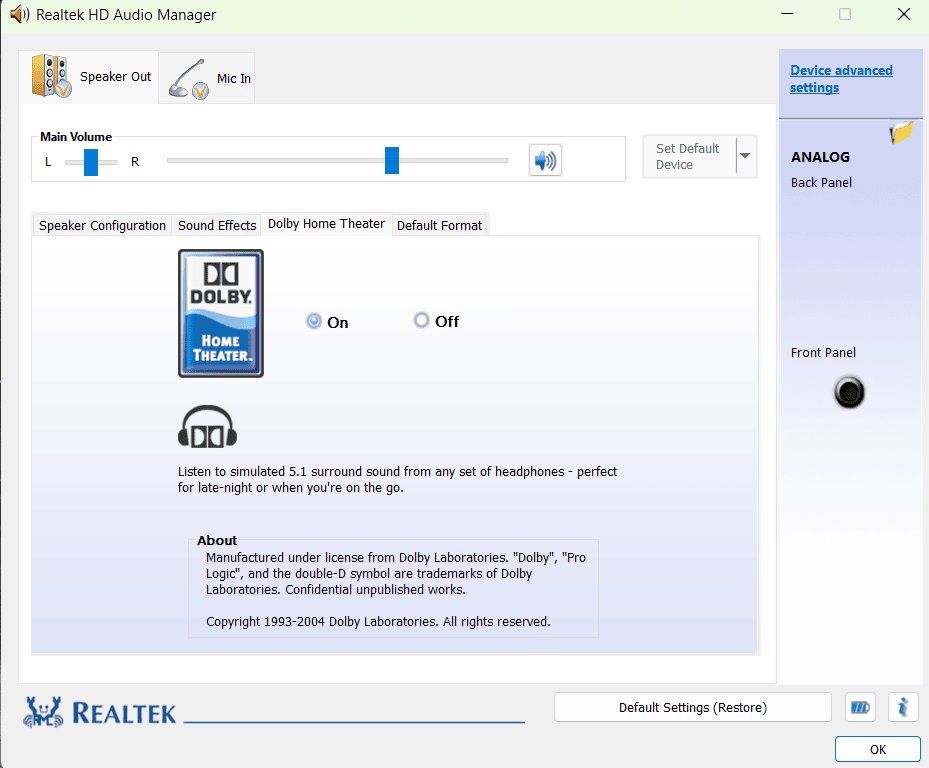Switch to the Speaker Out device tab

pyautogui.click(x=89, y=77)
